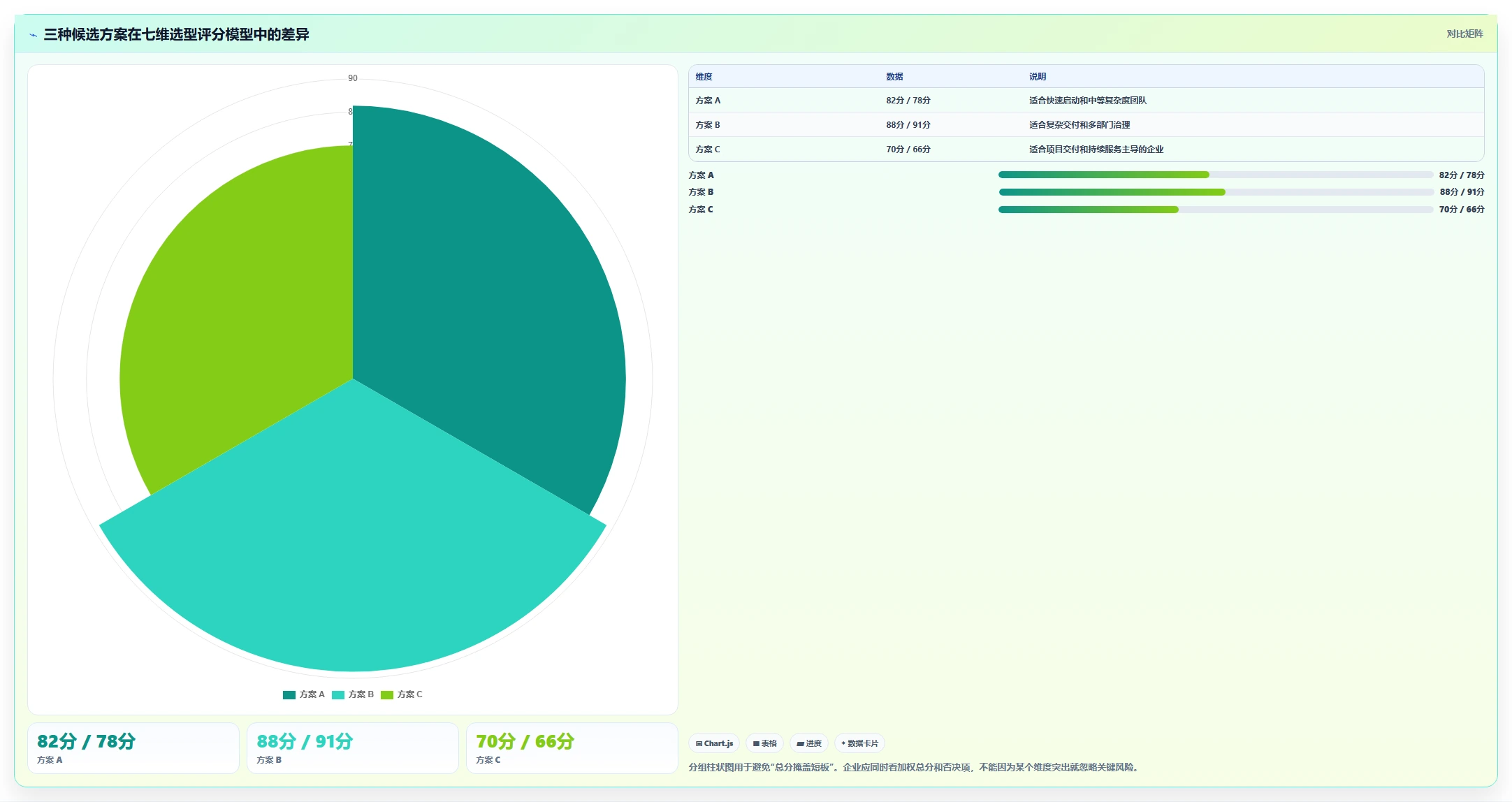Click the 方案 C progress bar

tap(1216, 210)
